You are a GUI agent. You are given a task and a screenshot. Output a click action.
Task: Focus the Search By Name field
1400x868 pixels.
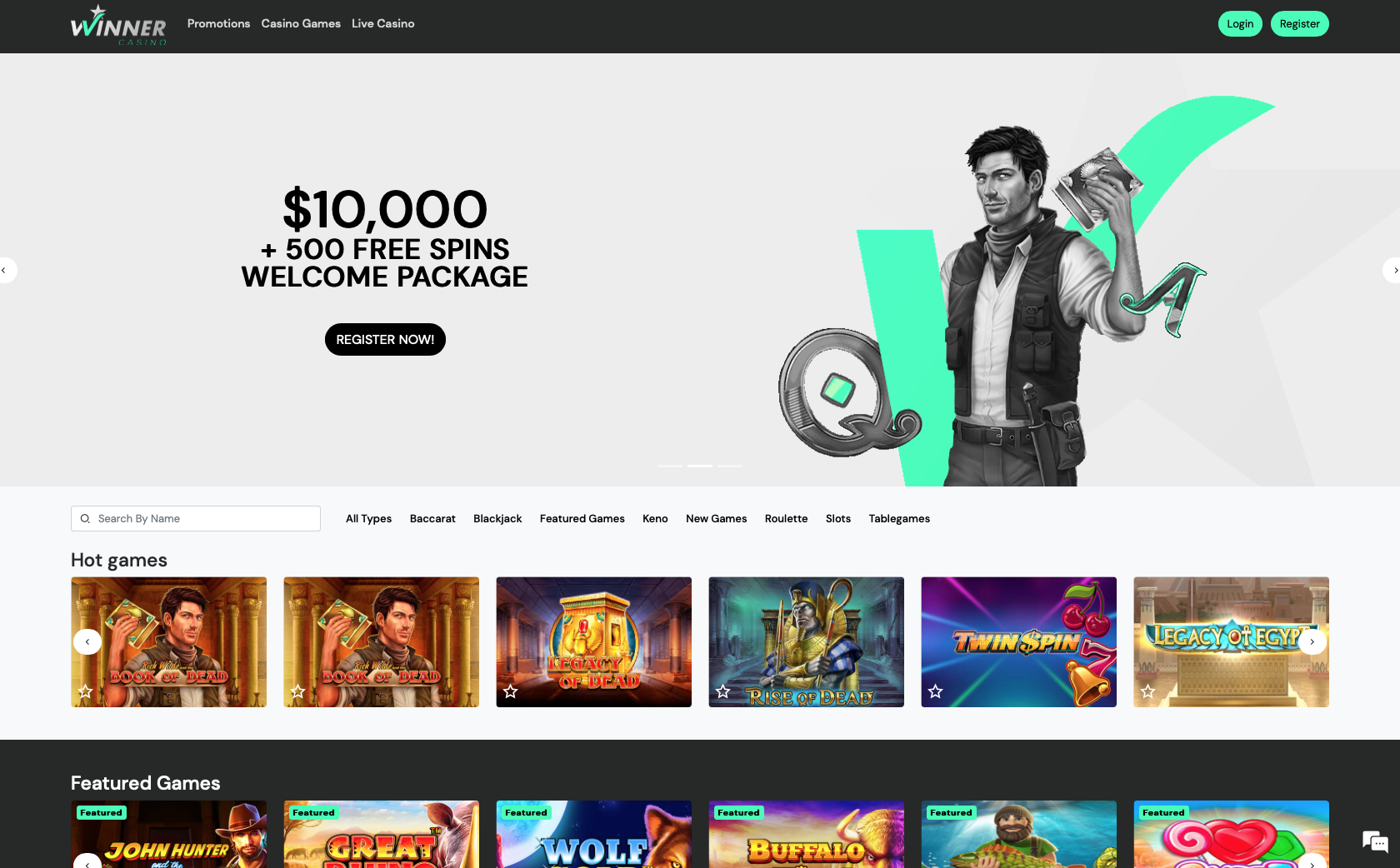(x=196, y=518)
